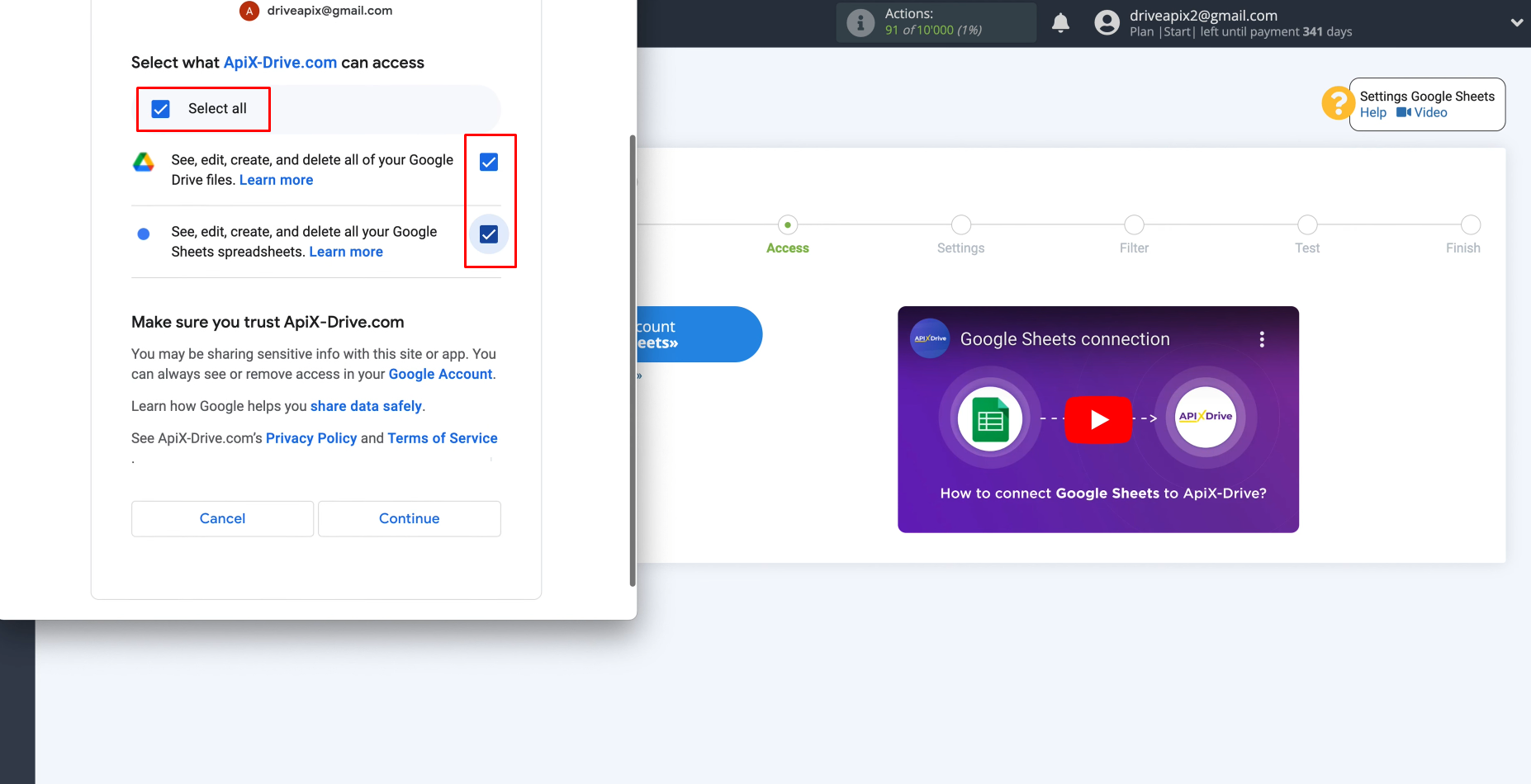Click the info icon next to Actions counter

[860, 22]
